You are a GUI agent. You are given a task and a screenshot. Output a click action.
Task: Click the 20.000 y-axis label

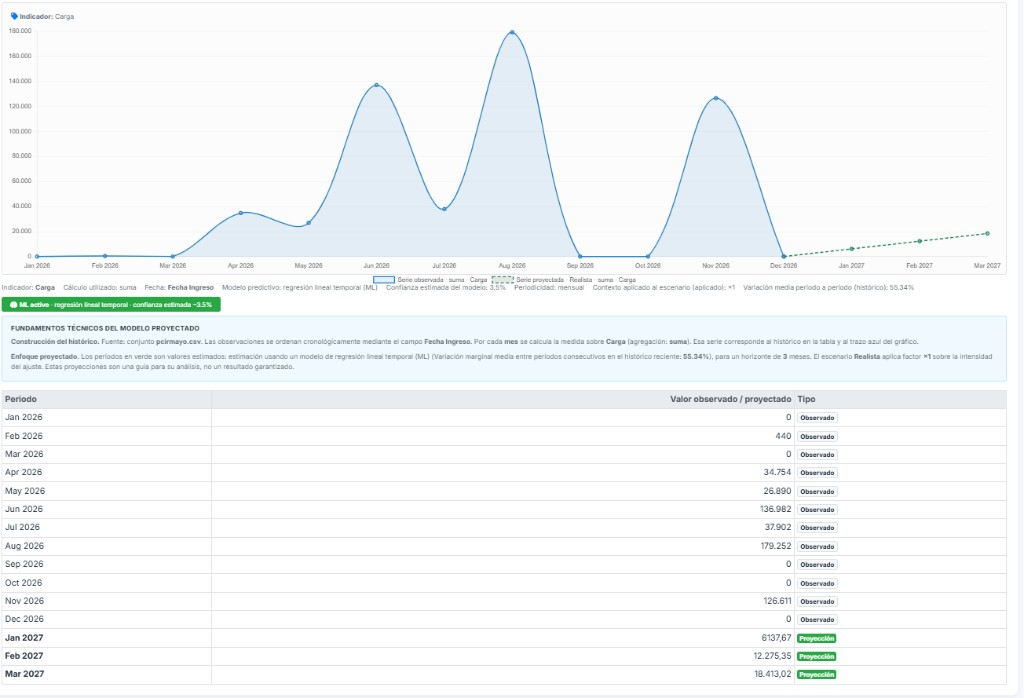pos(22,231)
